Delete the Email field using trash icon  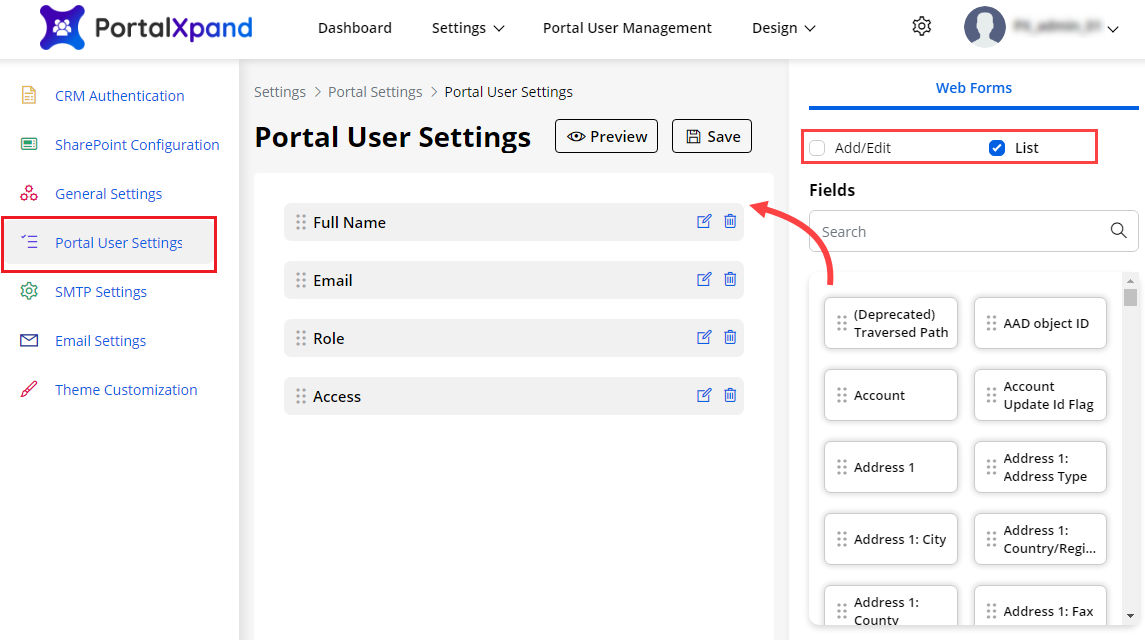tap(730, 280)
